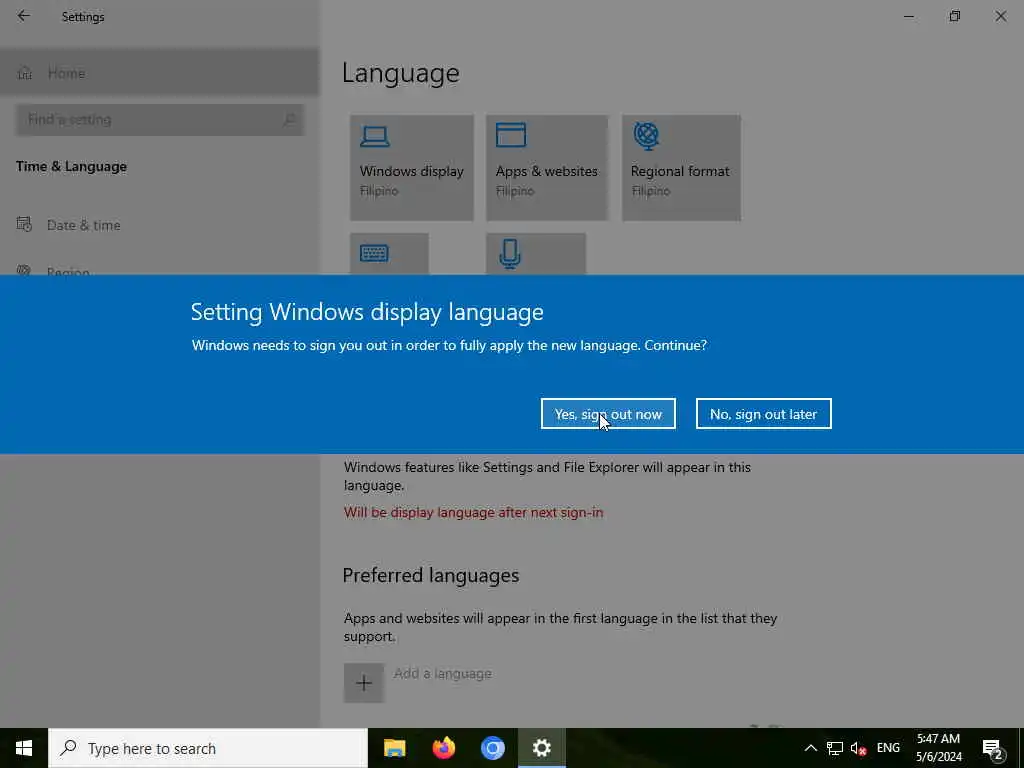
Task: Go back using Settings back arrow
Action: (x=24, y=16)
